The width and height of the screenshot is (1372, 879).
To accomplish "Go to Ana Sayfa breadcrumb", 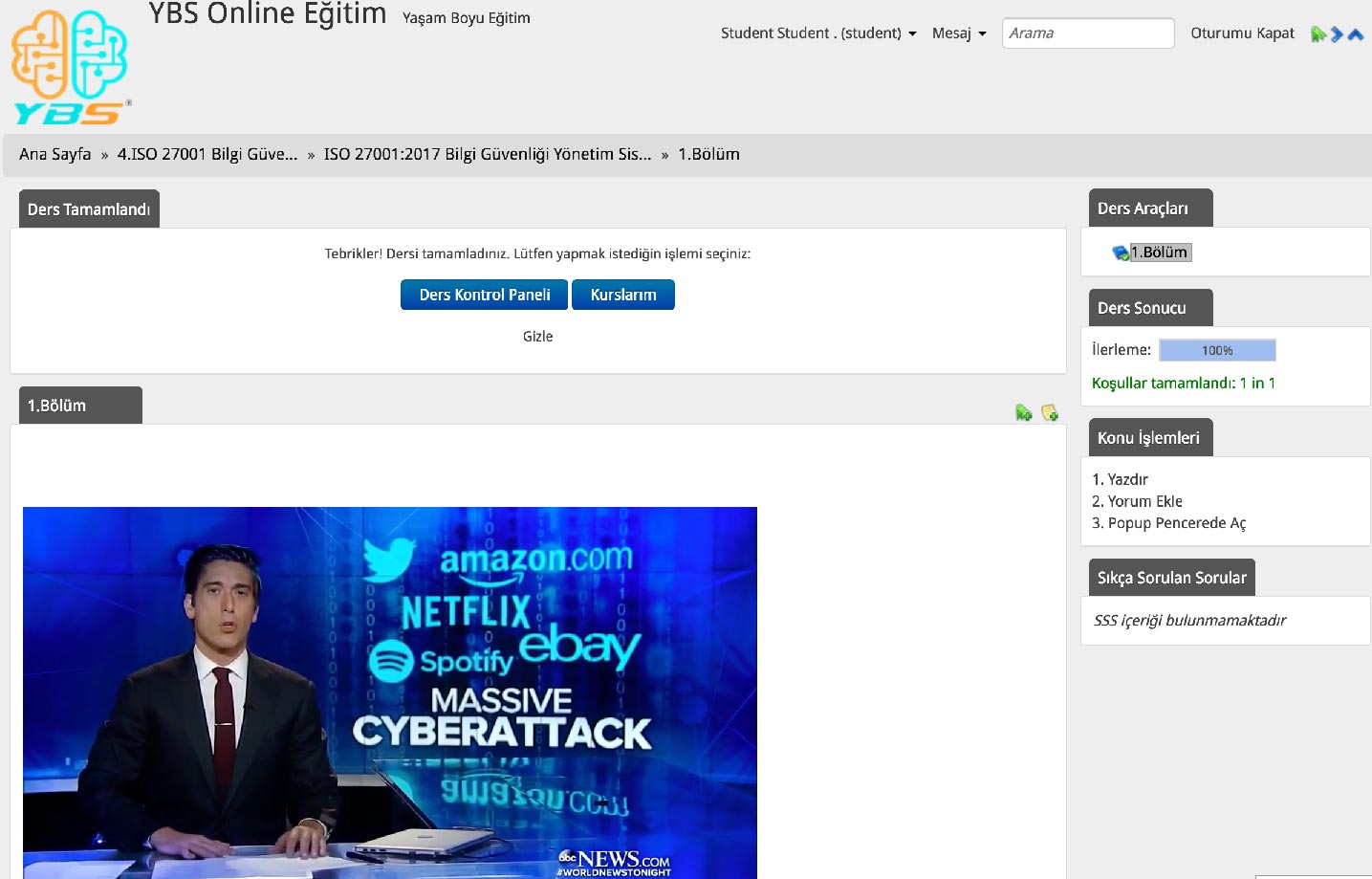I will click(x=54, y=154).
